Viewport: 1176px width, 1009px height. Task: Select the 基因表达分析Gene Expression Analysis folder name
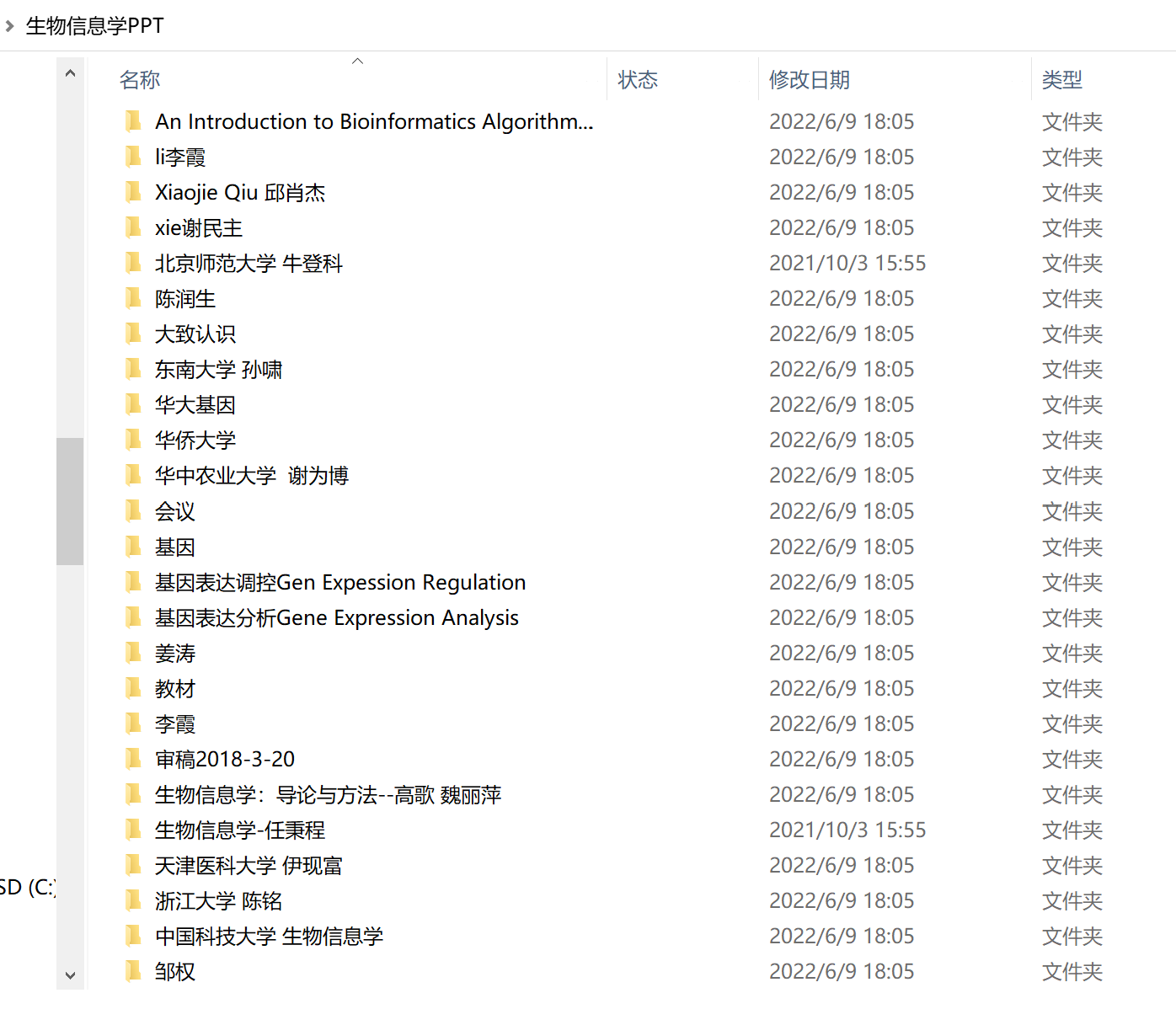click(x=337, y=617)
